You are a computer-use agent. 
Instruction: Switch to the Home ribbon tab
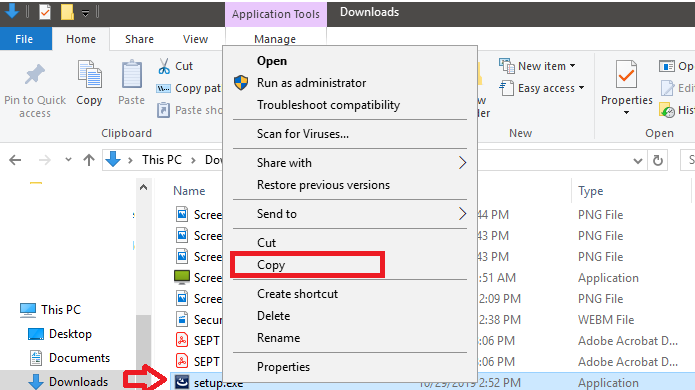click(81, 39)
